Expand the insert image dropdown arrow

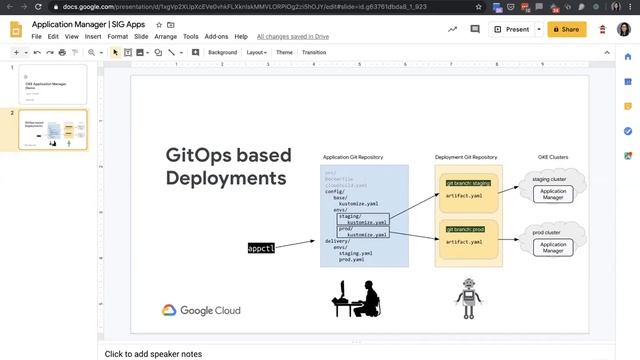click(x=147, y=53)
